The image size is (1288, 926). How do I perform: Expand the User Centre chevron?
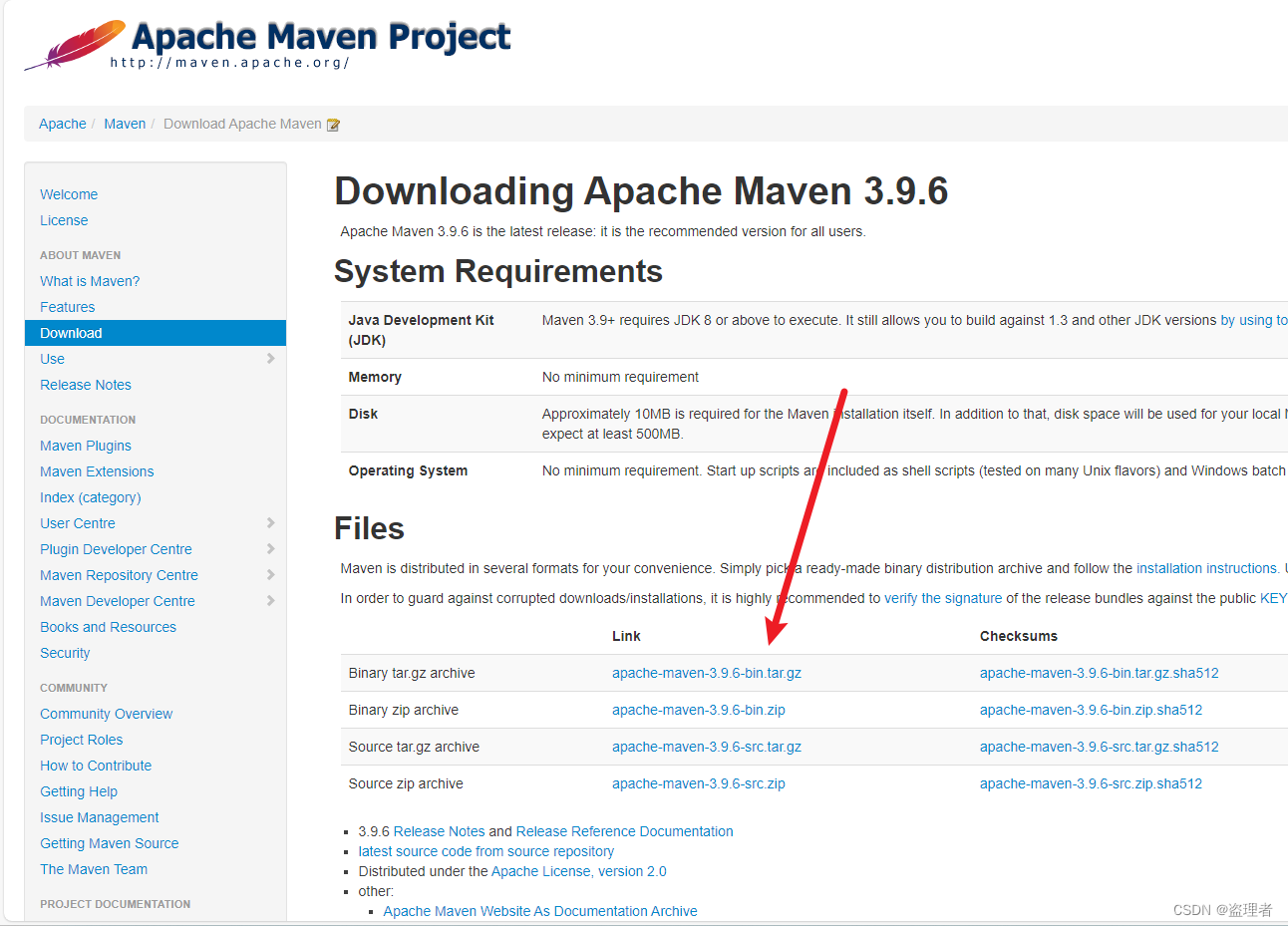pyautogui.click(x=270, y=522)
